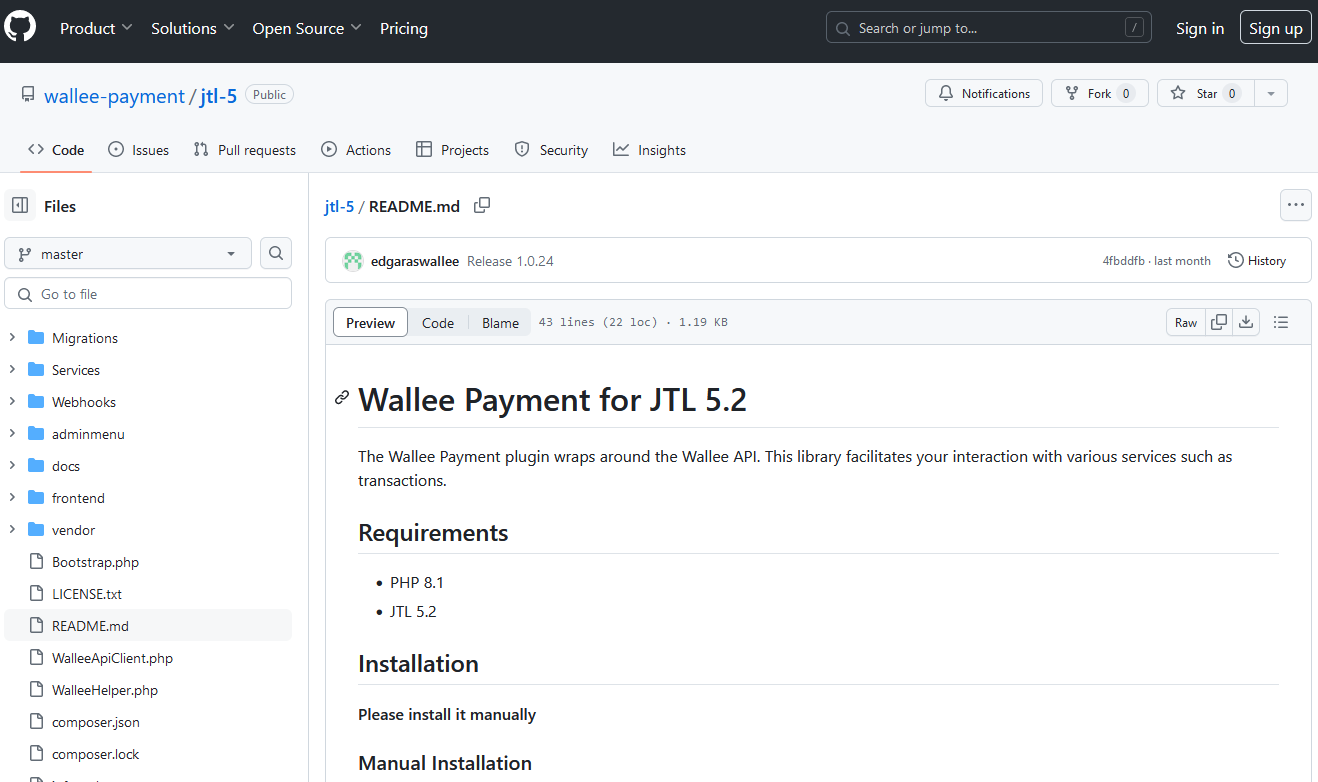This screenshot has height=782, width=1318.
Task: Expand the docs folder chevron
Action: [x=12, y=466]
